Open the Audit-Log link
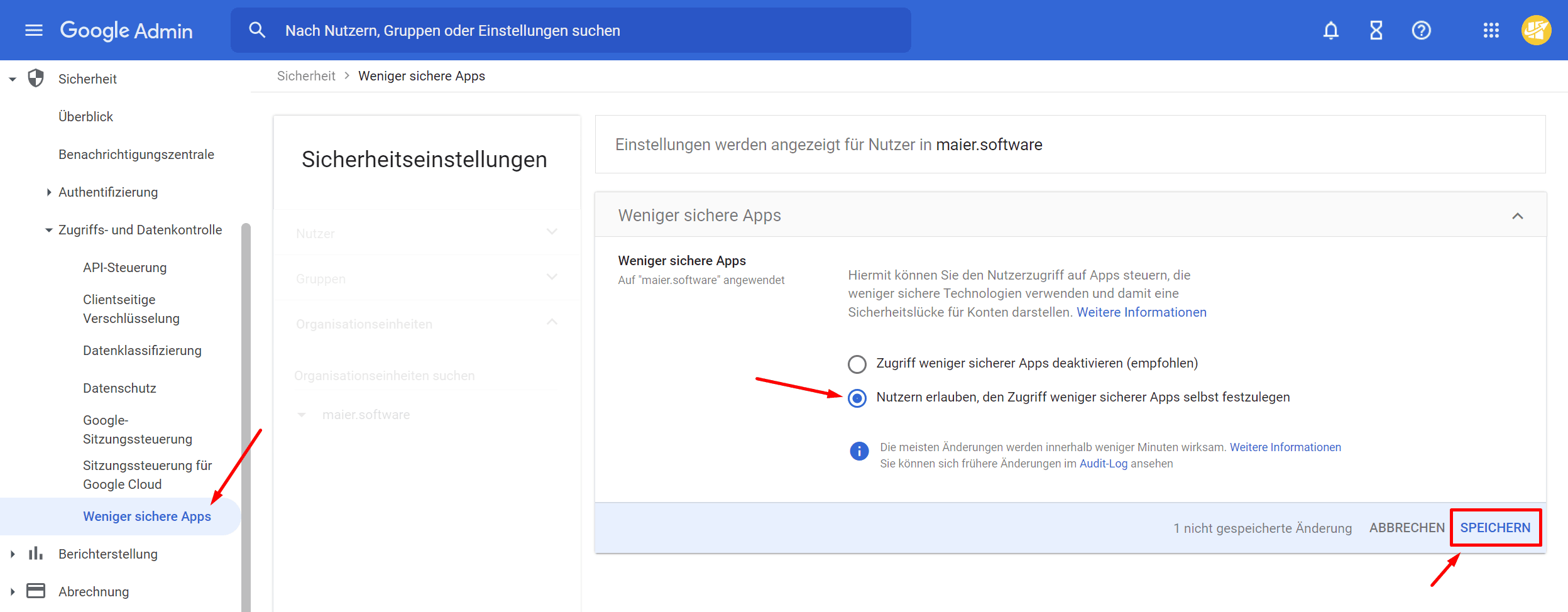The height and width of the screenshot is (612, 1568). tap(1103, 464)
